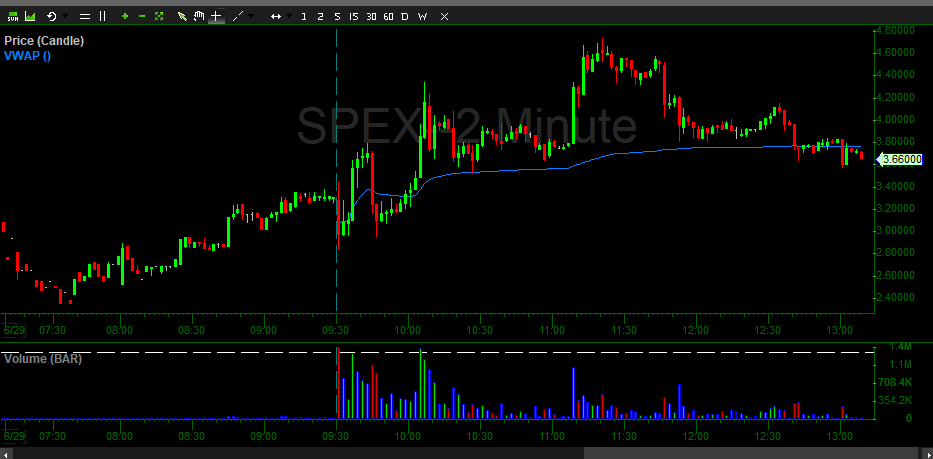933x459 pixels.
Task: Toggle the crosshair cursor tool
Action: tap(216, 17)
